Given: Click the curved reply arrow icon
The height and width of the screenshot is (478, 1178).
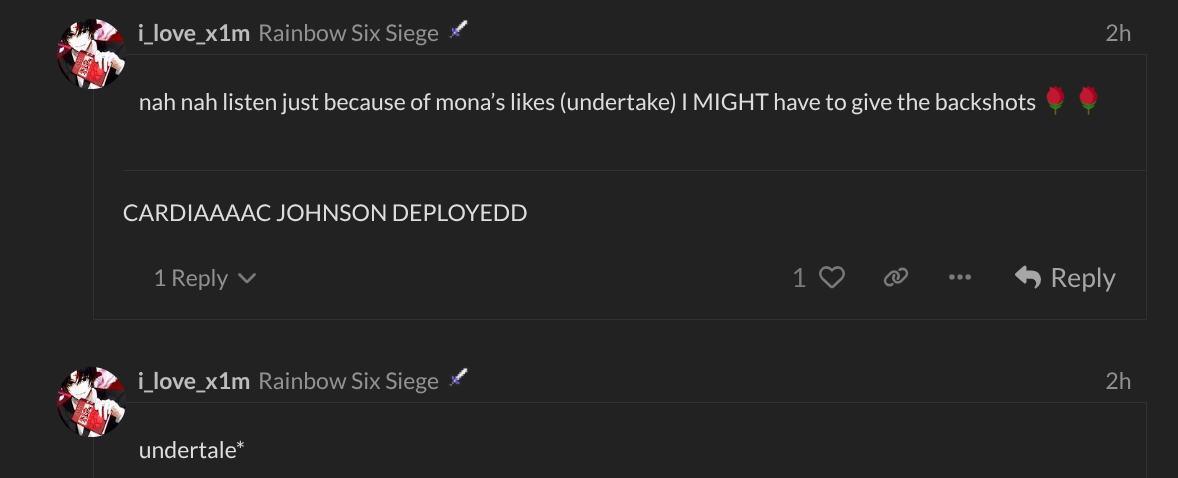Looking at the screenshot, I should coord(1028,277).
